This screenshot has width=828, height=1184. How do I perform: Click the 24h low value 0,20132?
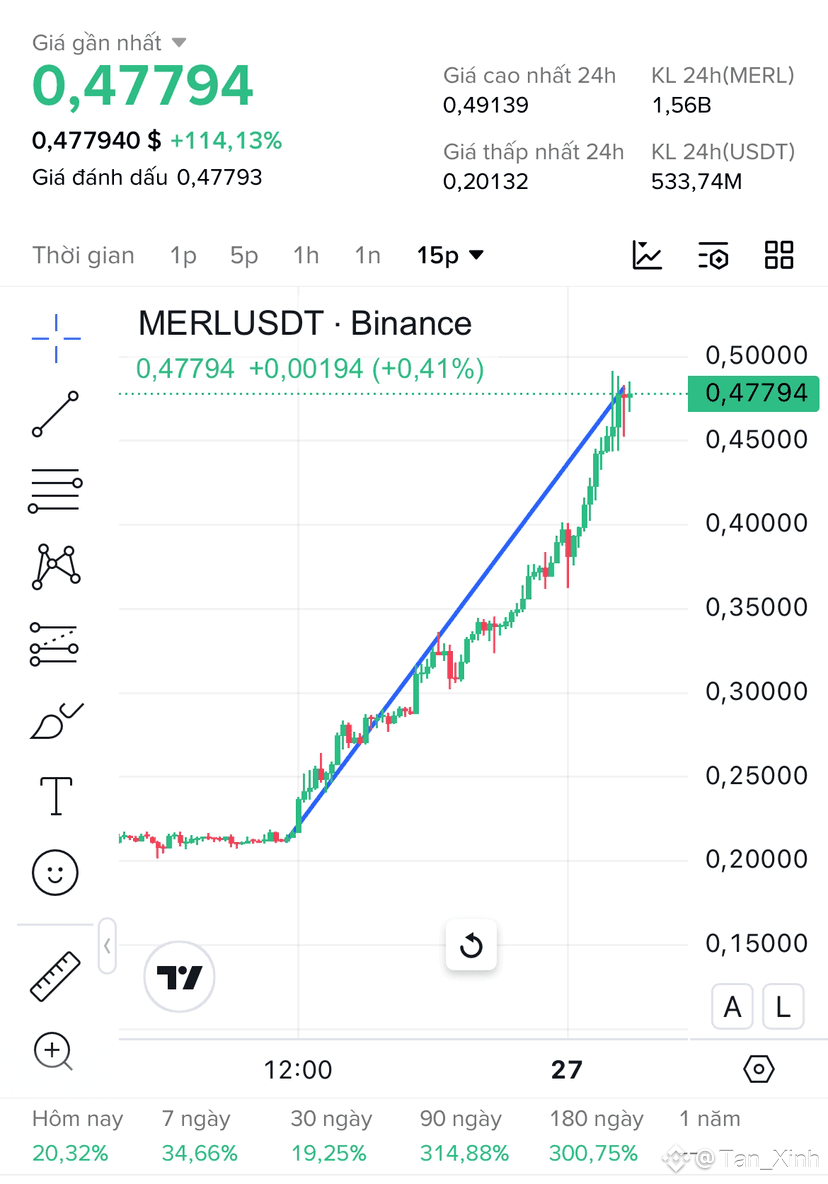coord(485,181)
